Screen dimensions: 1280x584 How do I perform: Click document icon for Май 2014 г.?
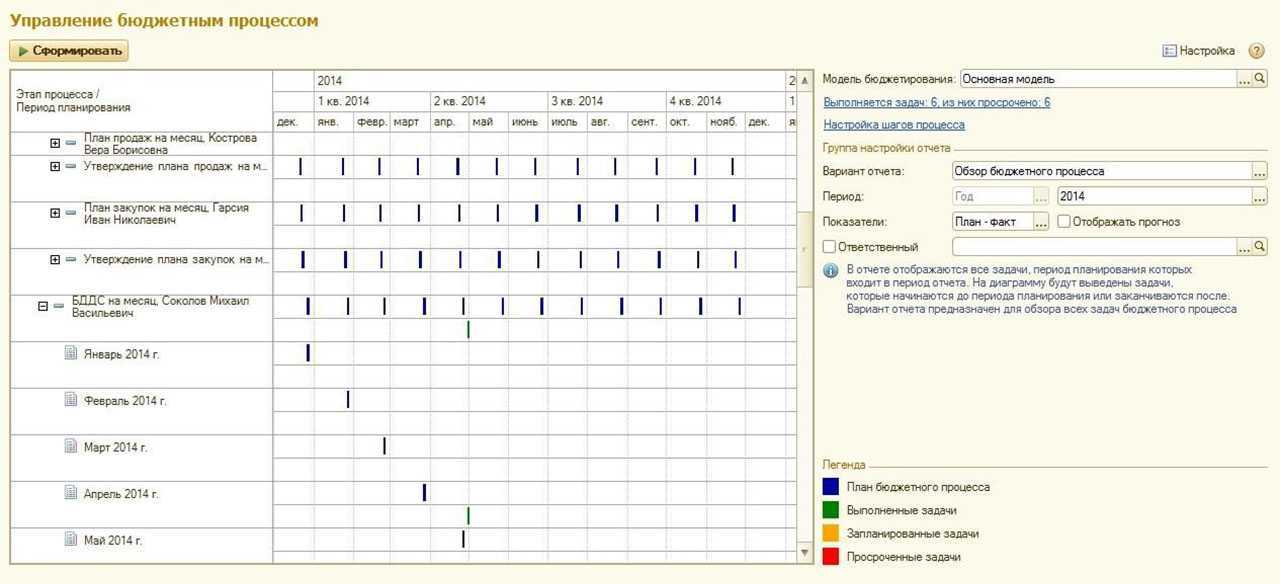pos(71,540)
